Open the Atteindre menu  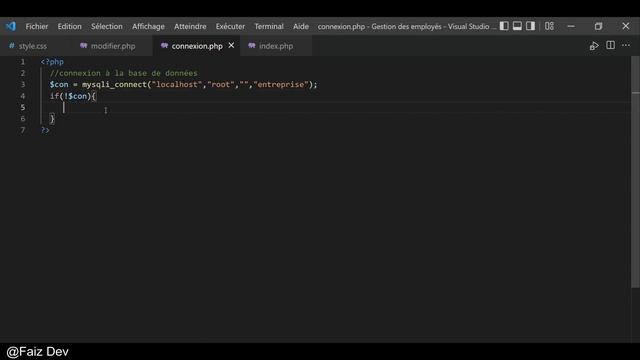(190, 26)
